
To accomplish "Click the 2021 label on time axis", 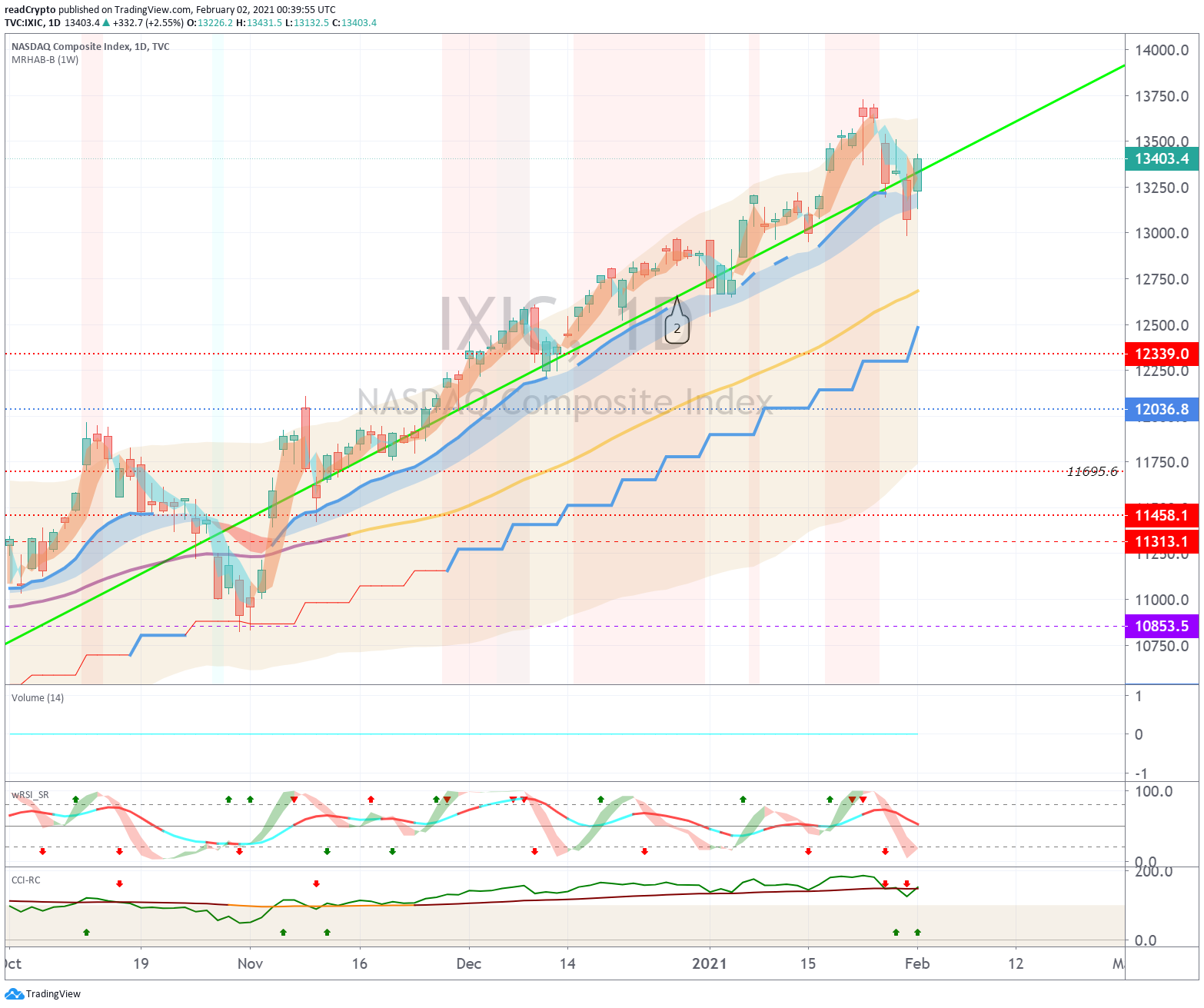I will click(x=709, y=964).
